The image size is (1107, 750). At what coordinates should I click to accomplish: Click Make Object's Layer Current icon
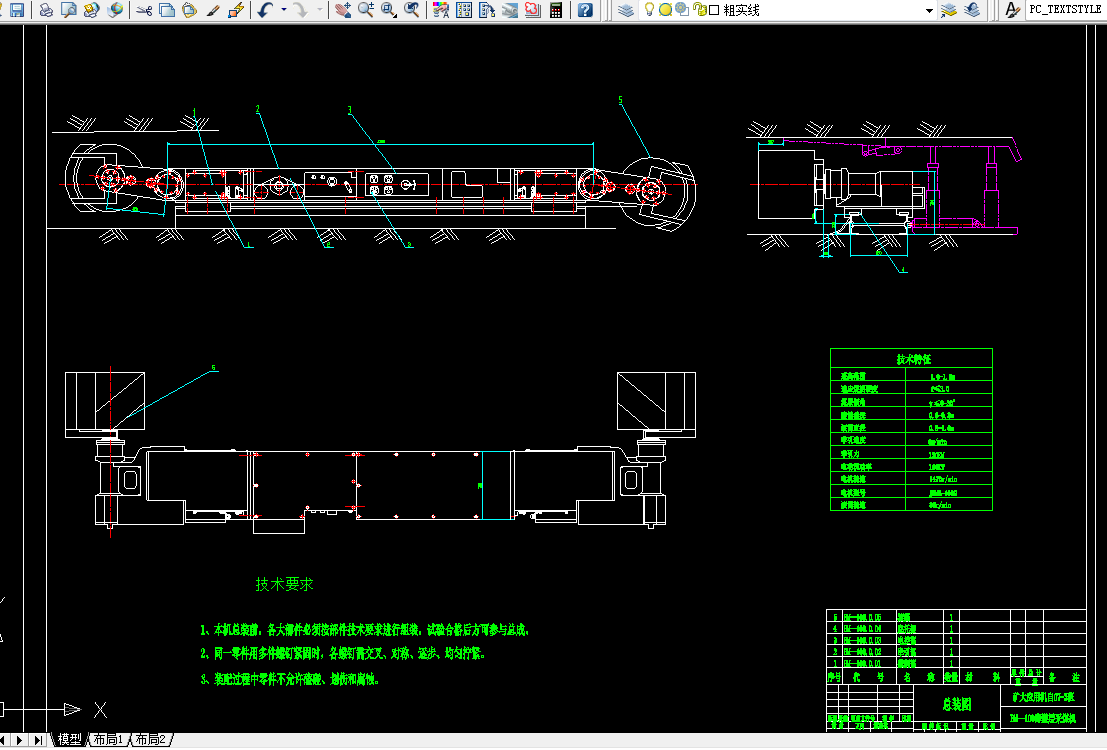coord(950,10)
